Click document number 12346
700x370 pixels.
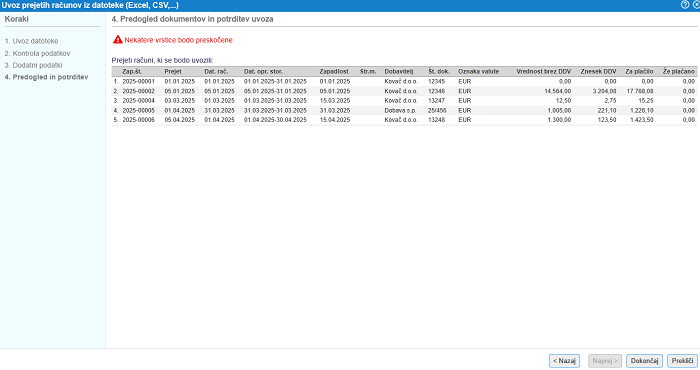(436, 91)
